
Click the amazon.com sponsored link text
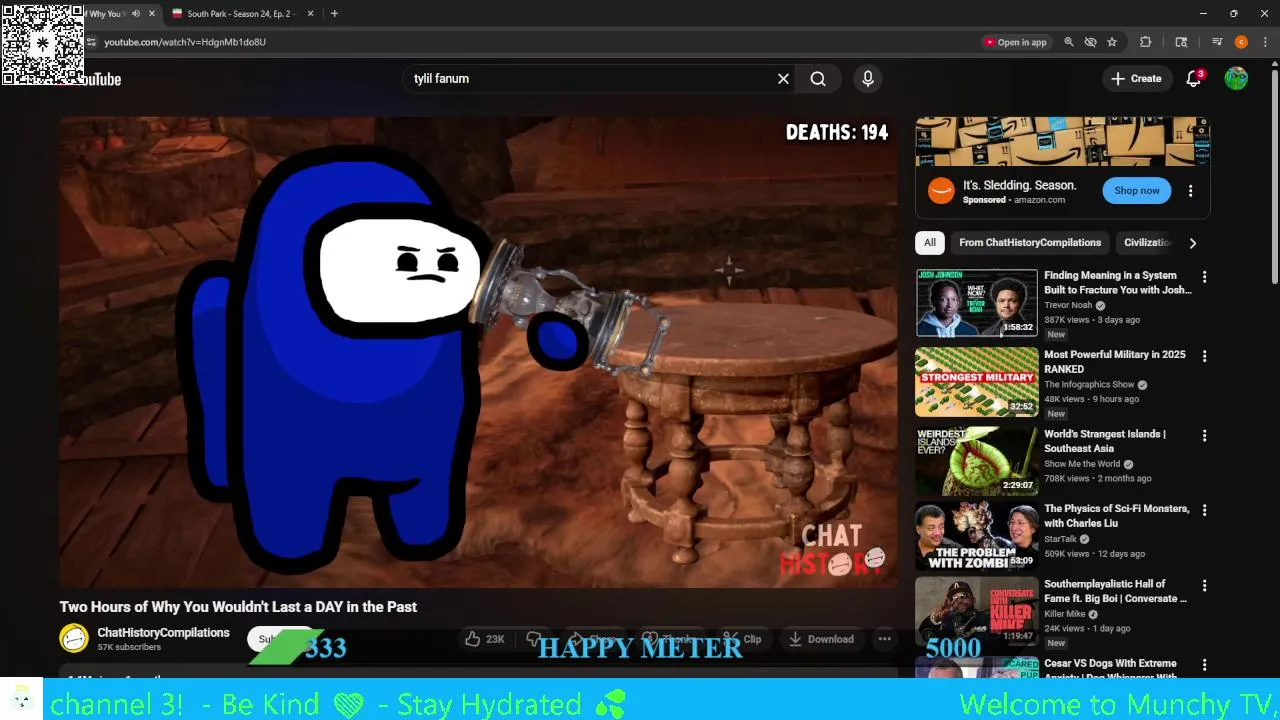(x=1040, y=200)
